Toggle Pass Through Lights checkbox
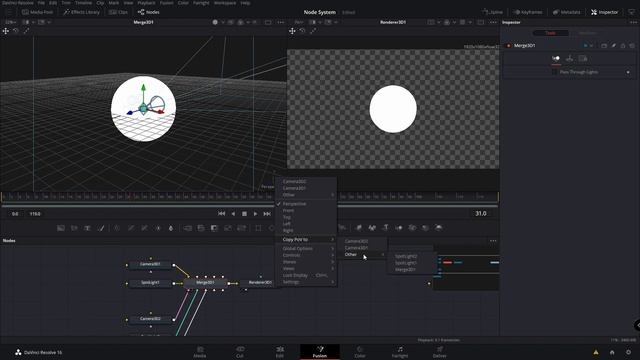 coord(554,72)
